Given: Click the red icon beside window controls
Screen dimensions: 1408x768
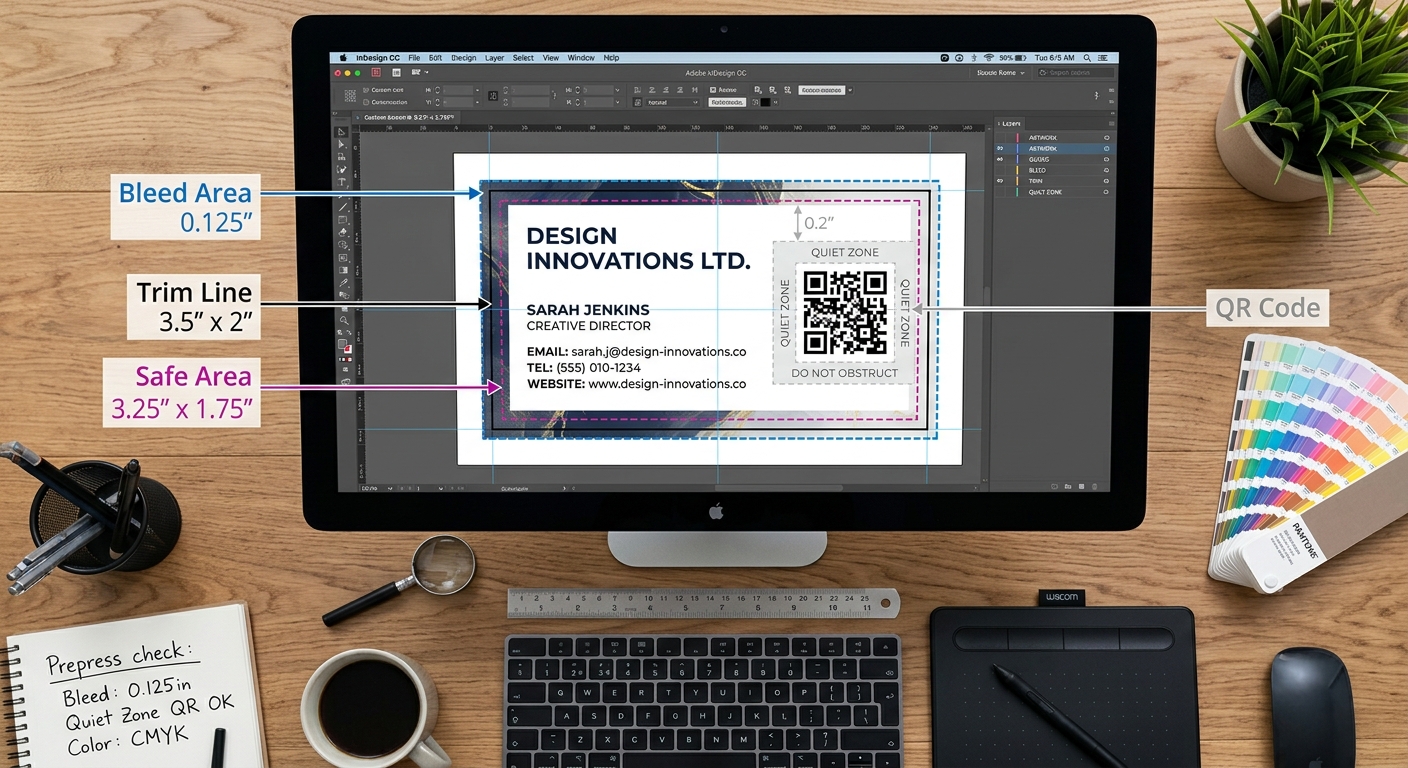Looking at the screenshot, I should pyautogui.click(x=376, y=72).
